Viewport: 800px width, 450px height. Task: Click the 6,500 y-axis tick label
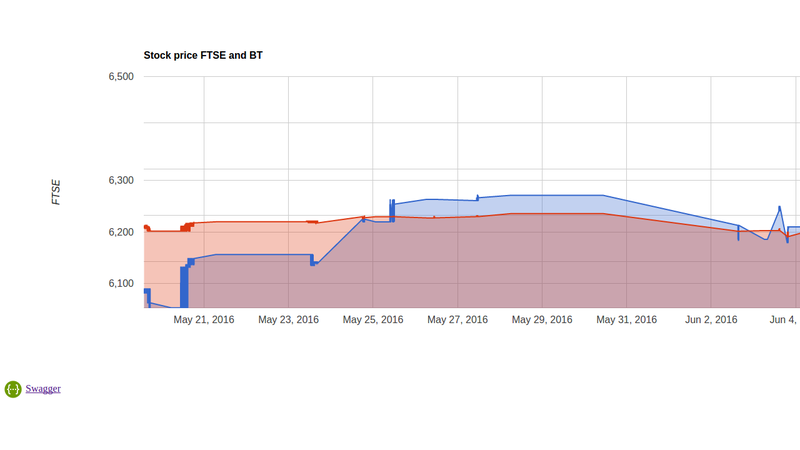pyautogui.click(x=120, y=77)
